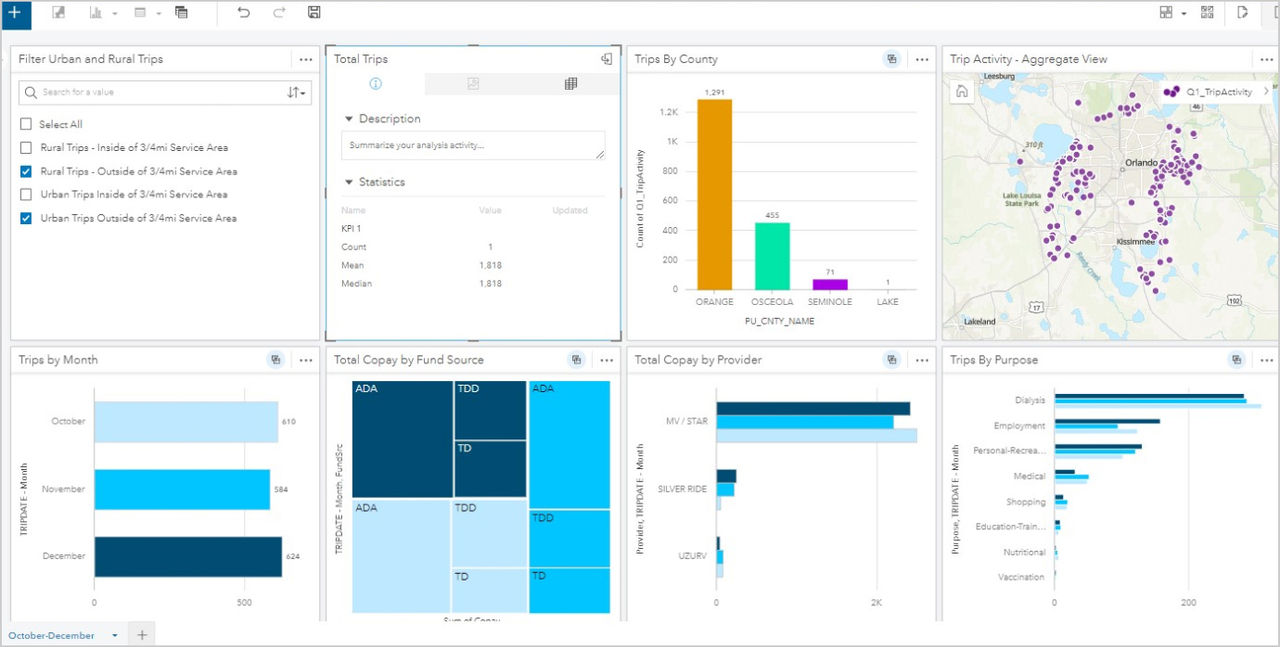Viewport: 1280px width, 647px height.
Task: Click the blue Add button in toolbar
Action: pos(15,13)
